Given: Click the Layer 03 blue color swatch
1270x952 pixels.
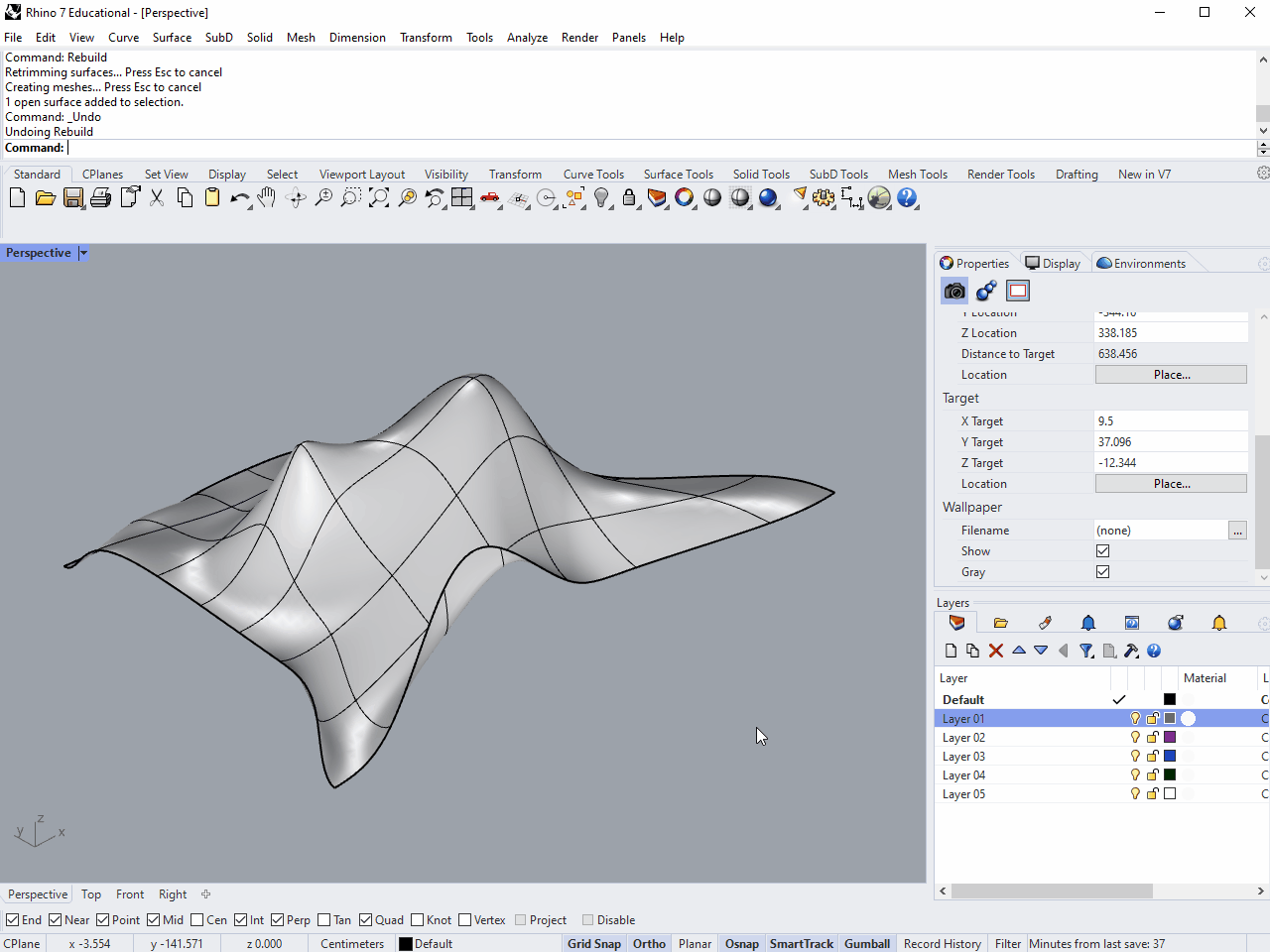Looking at the screenshot, I should pyautogui.click(x=1170, y=757).
